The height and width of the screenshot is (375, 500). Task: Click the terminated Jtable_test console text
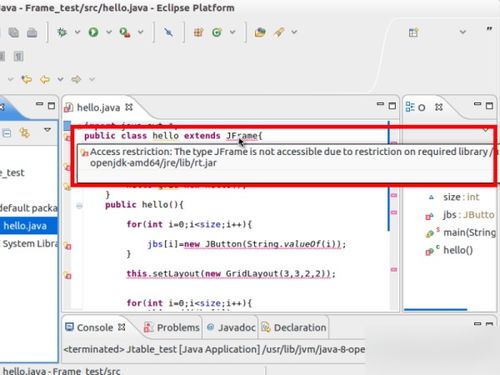click(214, 349)
